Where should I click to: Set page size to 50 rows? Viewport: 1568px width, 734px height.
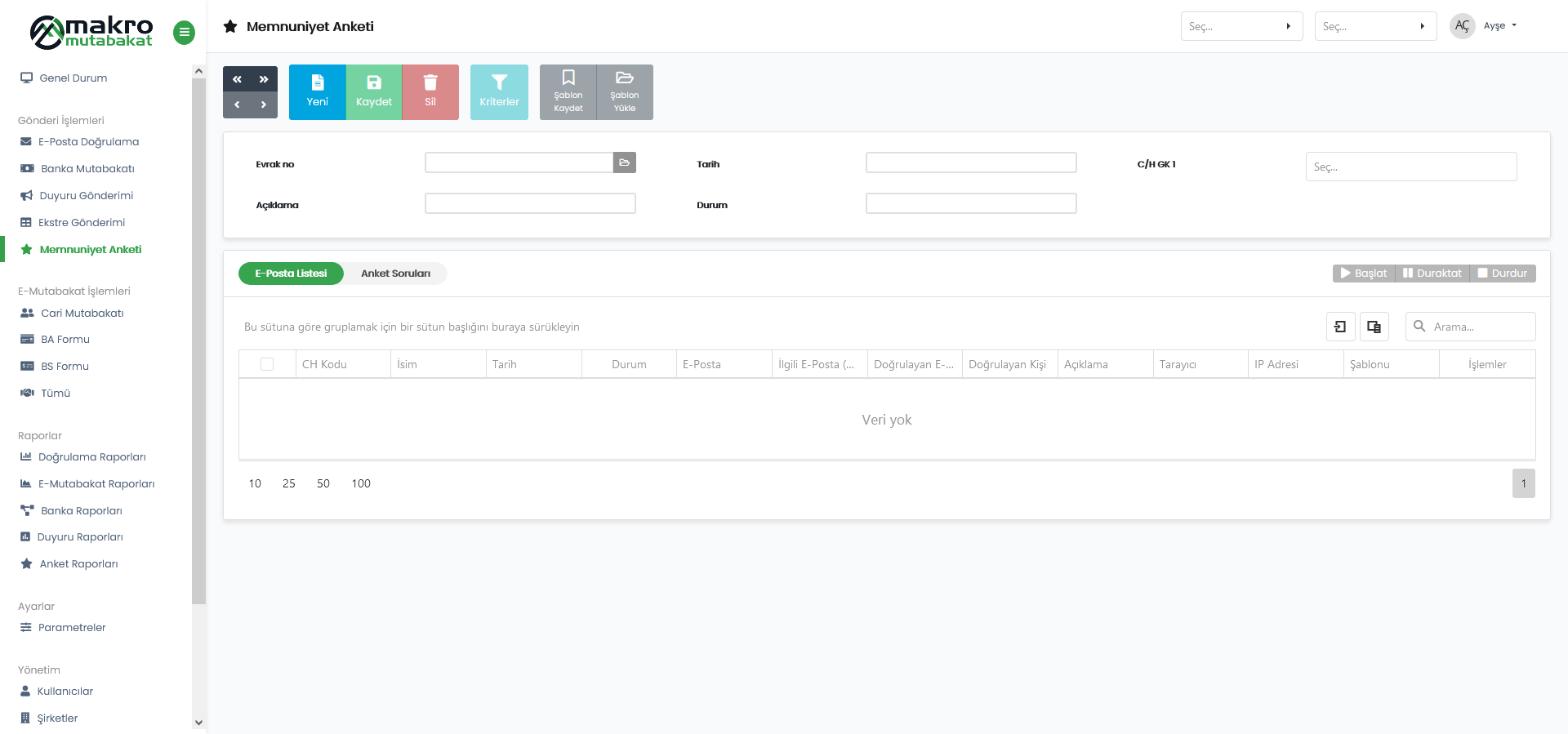coord(323,483)
